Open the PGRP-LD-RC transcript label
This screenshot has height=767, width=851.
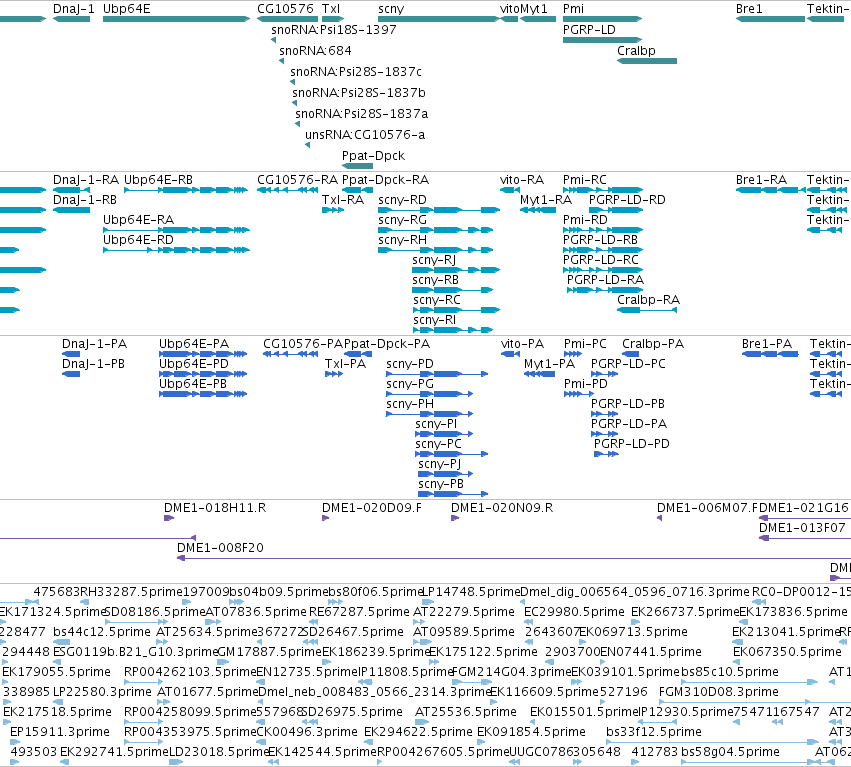601,260
